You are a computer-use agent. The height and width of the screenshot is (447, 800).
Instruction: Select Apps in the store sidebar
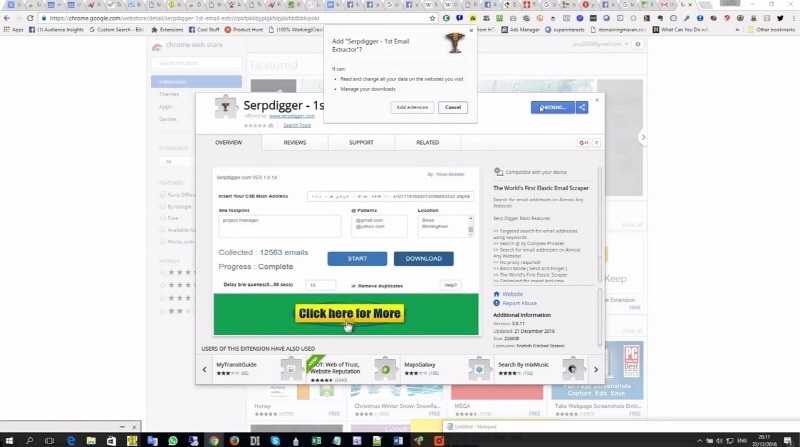[165, 107]
